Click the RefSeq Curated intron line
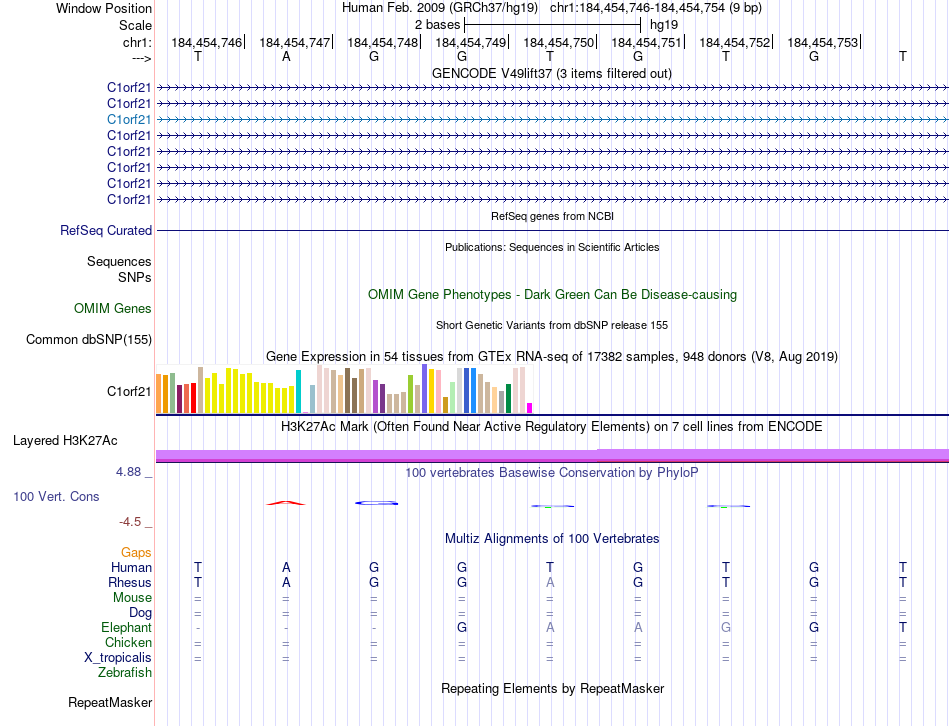The image size is (950, 726). pos(552,230)
